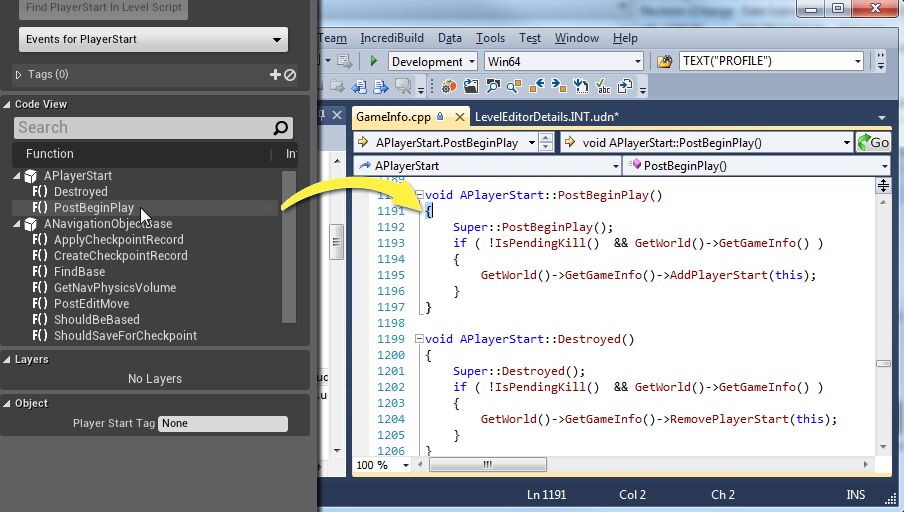
Task: Collapse the Object section
Action: pos(7,404)
